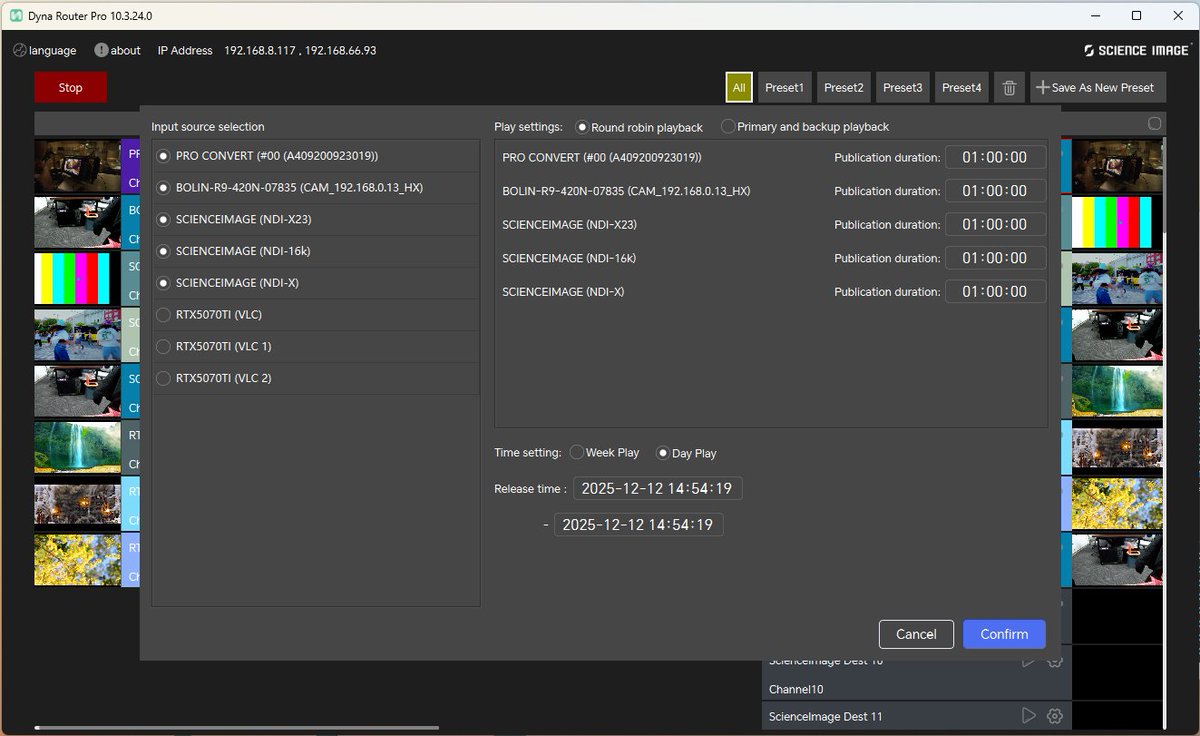Edit NDI-16k publication duration field
Image resolution: width=1200 pixels, height=736 pixels.
tap(995, 258)
